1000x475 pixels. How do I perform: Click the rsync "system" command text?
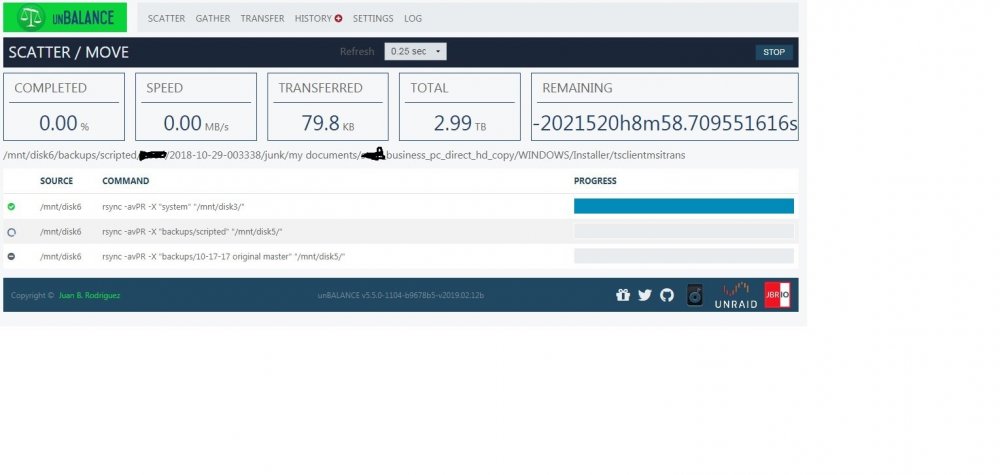173,207
